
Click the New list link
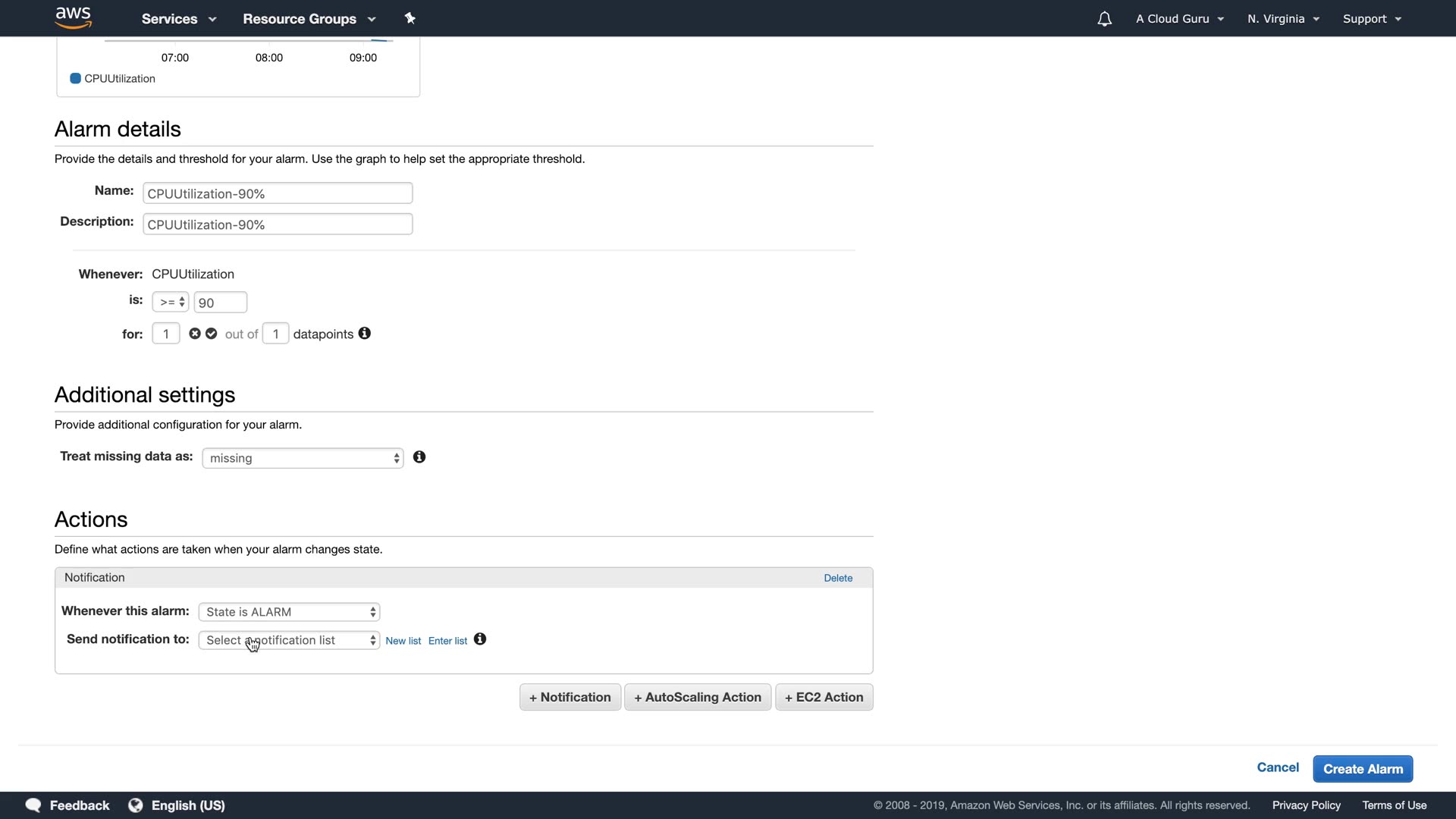tap(403, 641)
